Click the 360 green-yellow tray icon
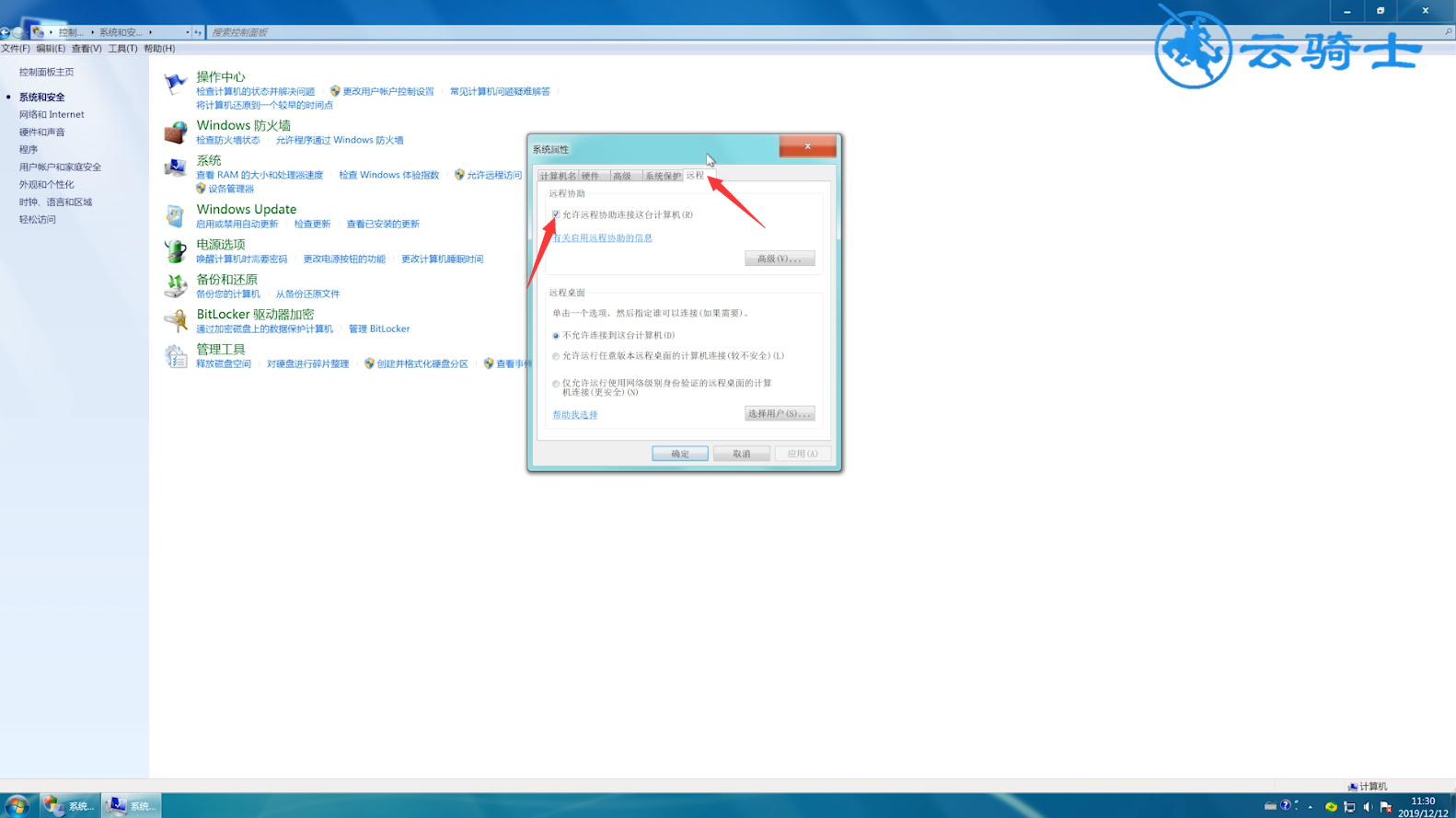 pos(1331,807)
